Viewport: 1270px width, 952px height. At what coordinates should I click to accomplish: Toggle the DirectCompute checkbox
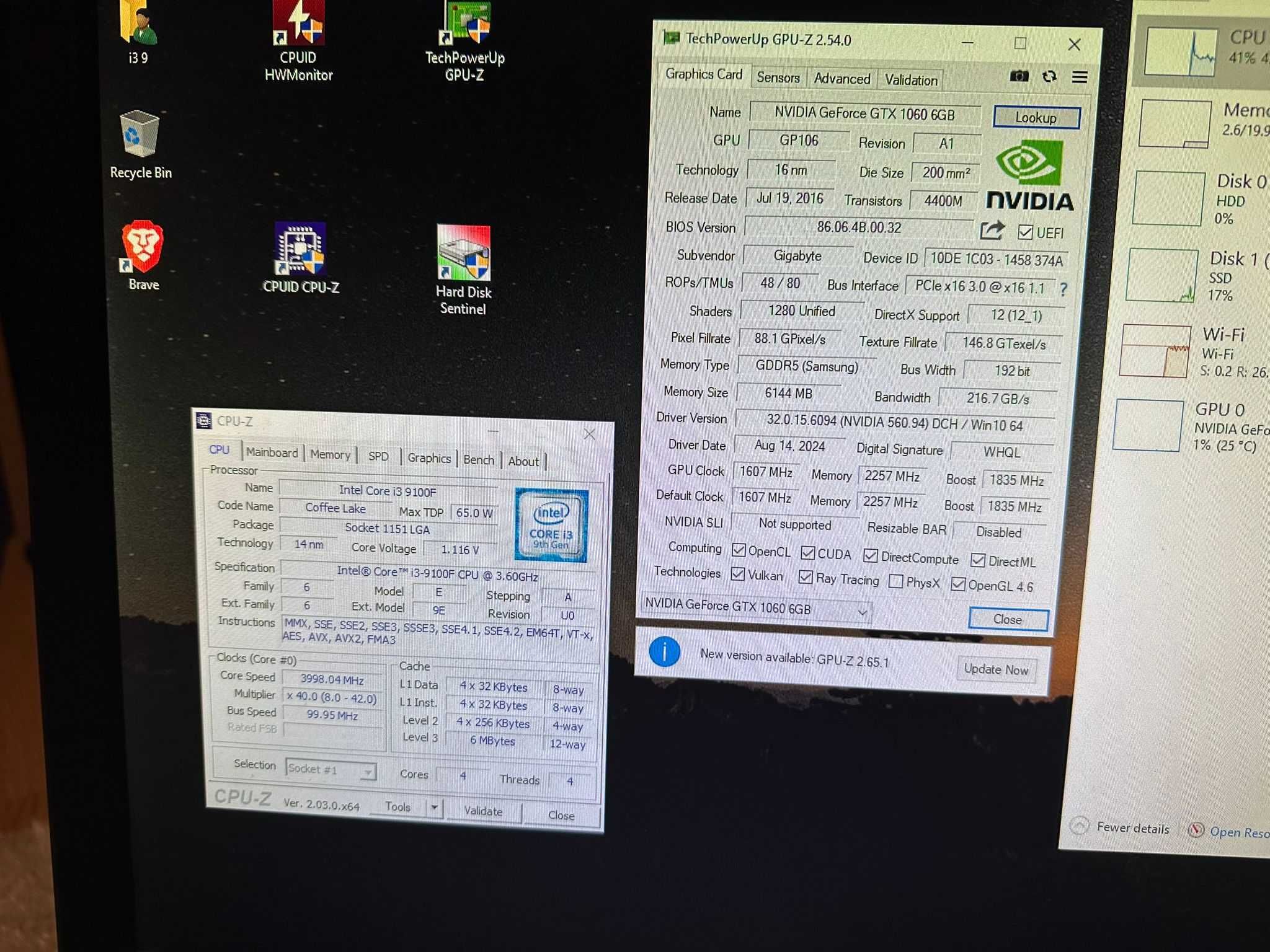[x=871, y=555]
